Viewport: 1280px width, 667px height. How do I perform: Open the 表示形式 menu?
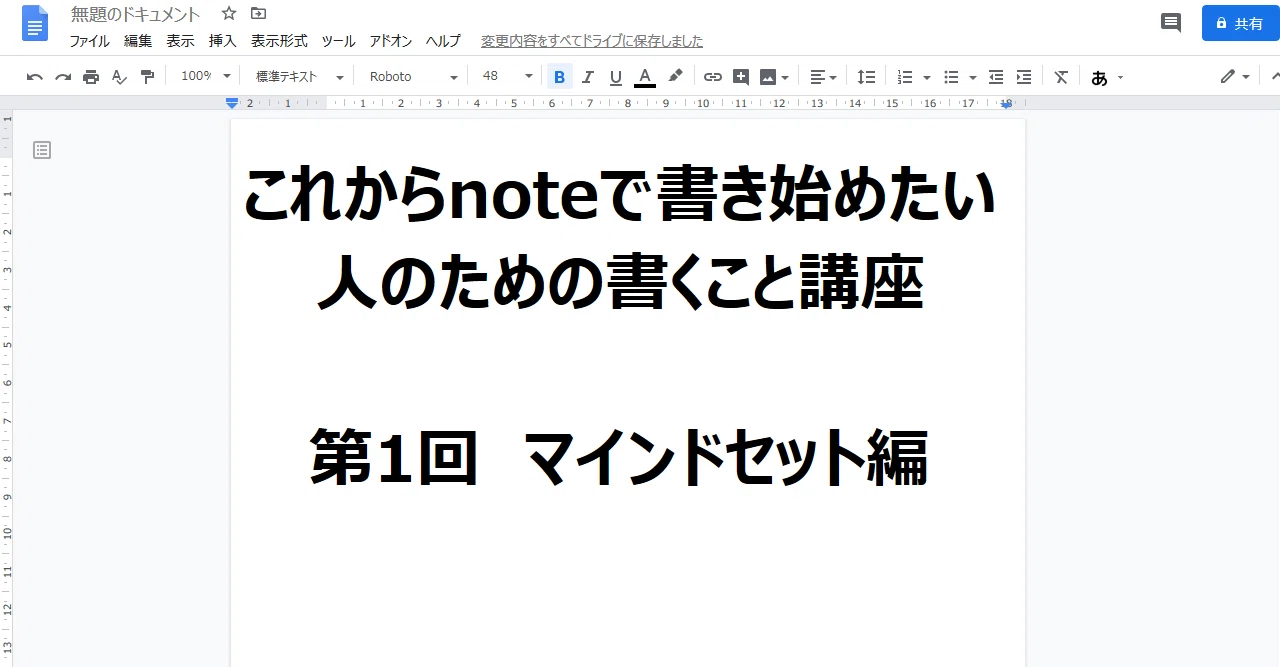pyautogui.click(x=279, y=41)
